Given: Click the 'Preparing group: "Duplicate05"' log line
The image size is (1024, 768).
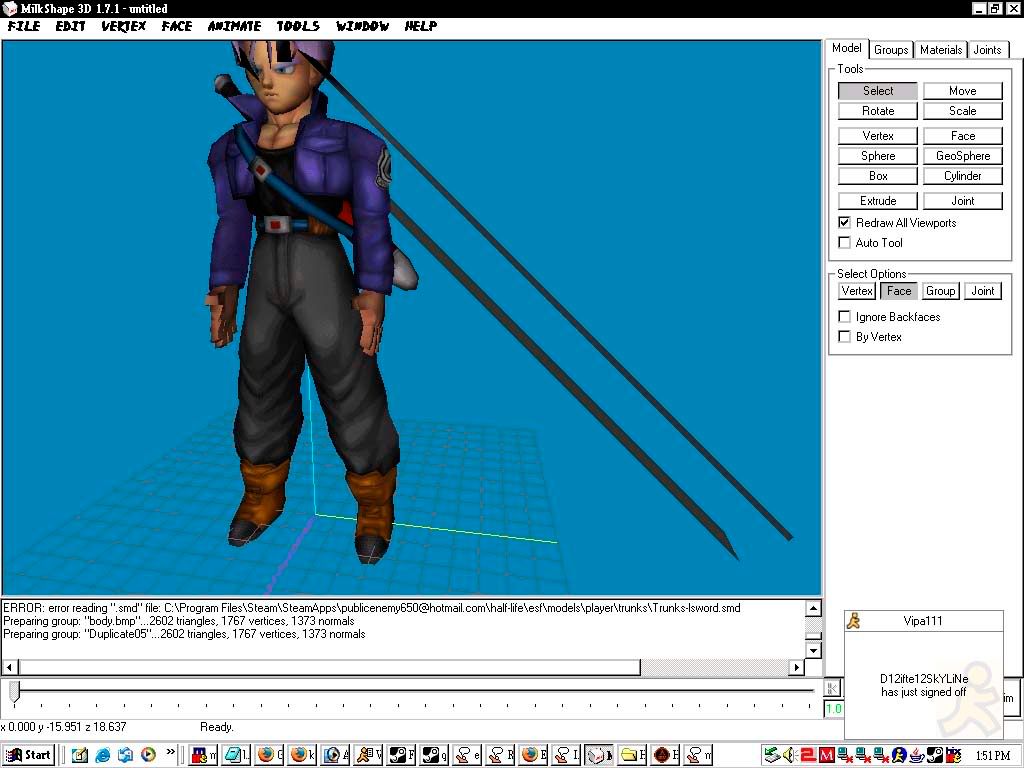Looking at the screenshot, I should click(184, 634).
